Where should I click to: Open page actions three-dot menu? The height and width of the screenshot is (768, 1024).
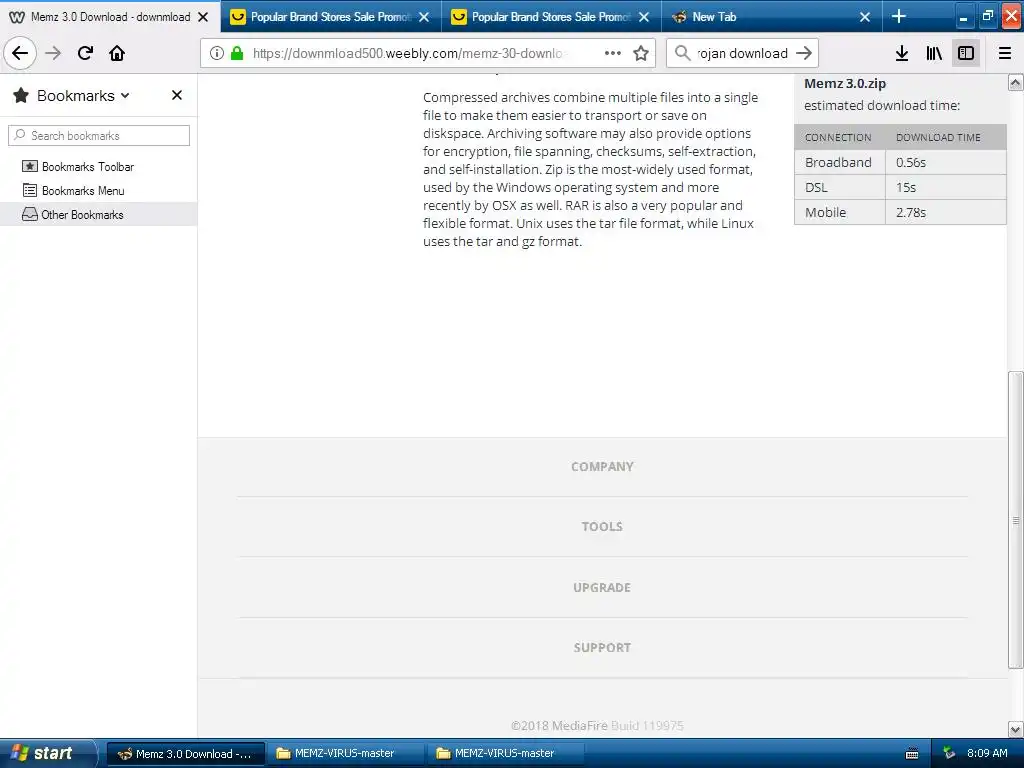click(x=613, y=53)
